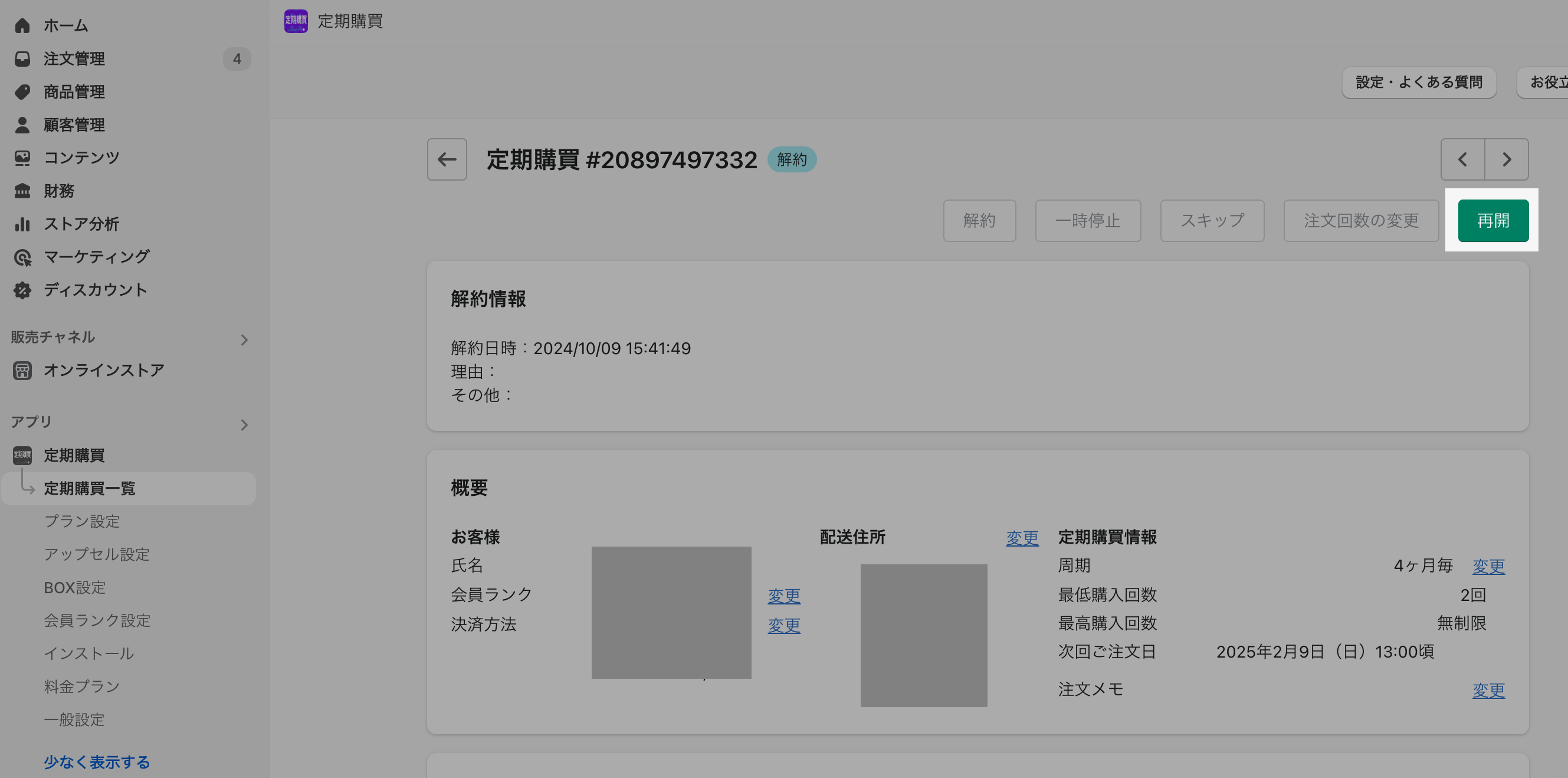The image size is (1568, 778).
Task: Expand the アプリ section chevron
Action: (244, 424)
